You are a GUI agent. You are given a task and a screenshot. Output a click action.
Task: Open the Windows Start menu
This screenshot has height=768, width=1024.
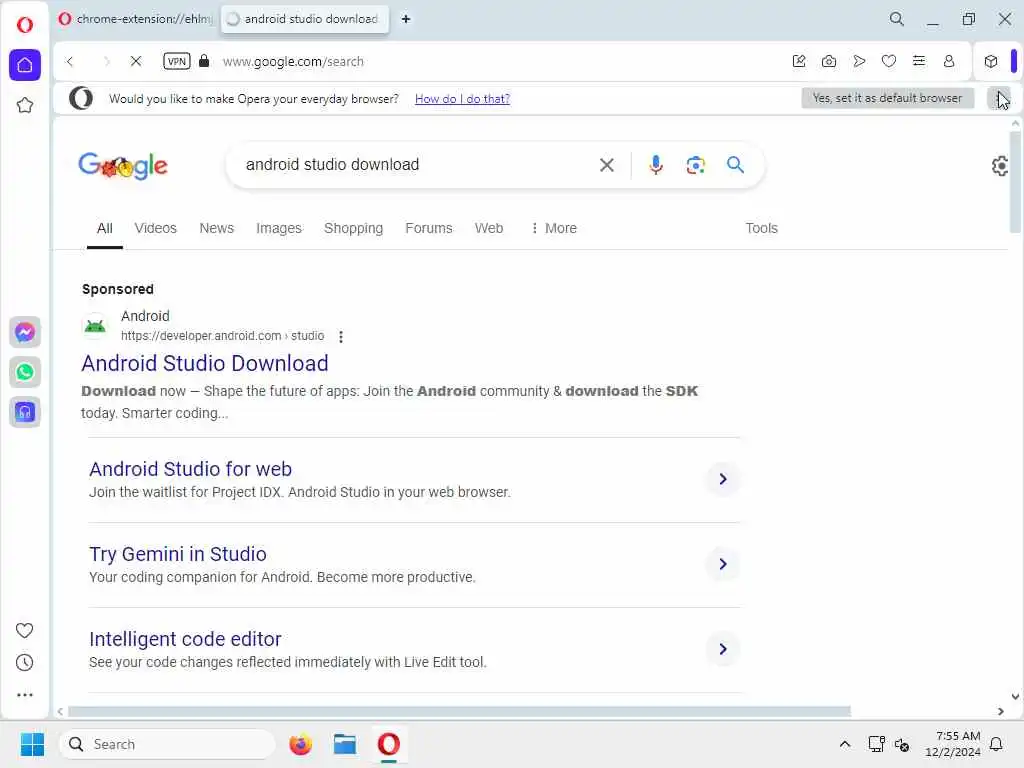point(32,744)
